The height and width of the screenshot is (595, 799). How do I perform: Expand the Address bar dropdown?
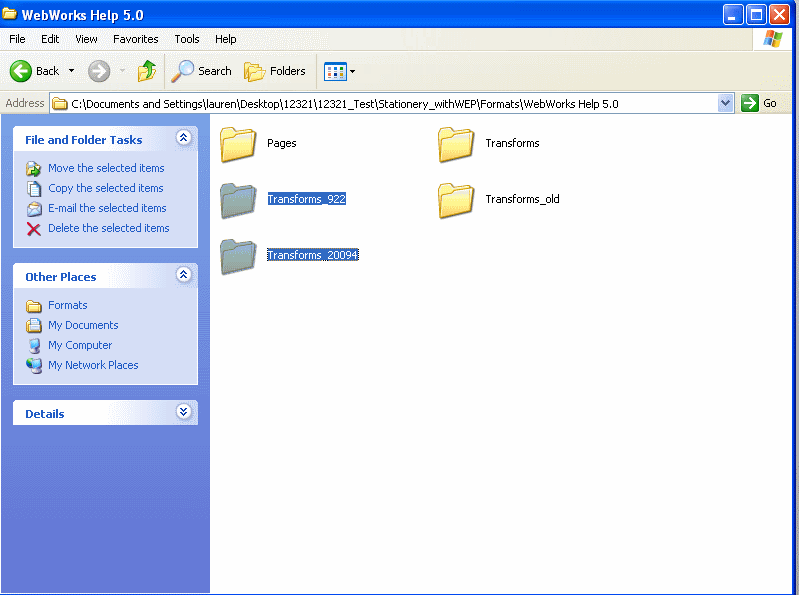(x=726, y=103)
